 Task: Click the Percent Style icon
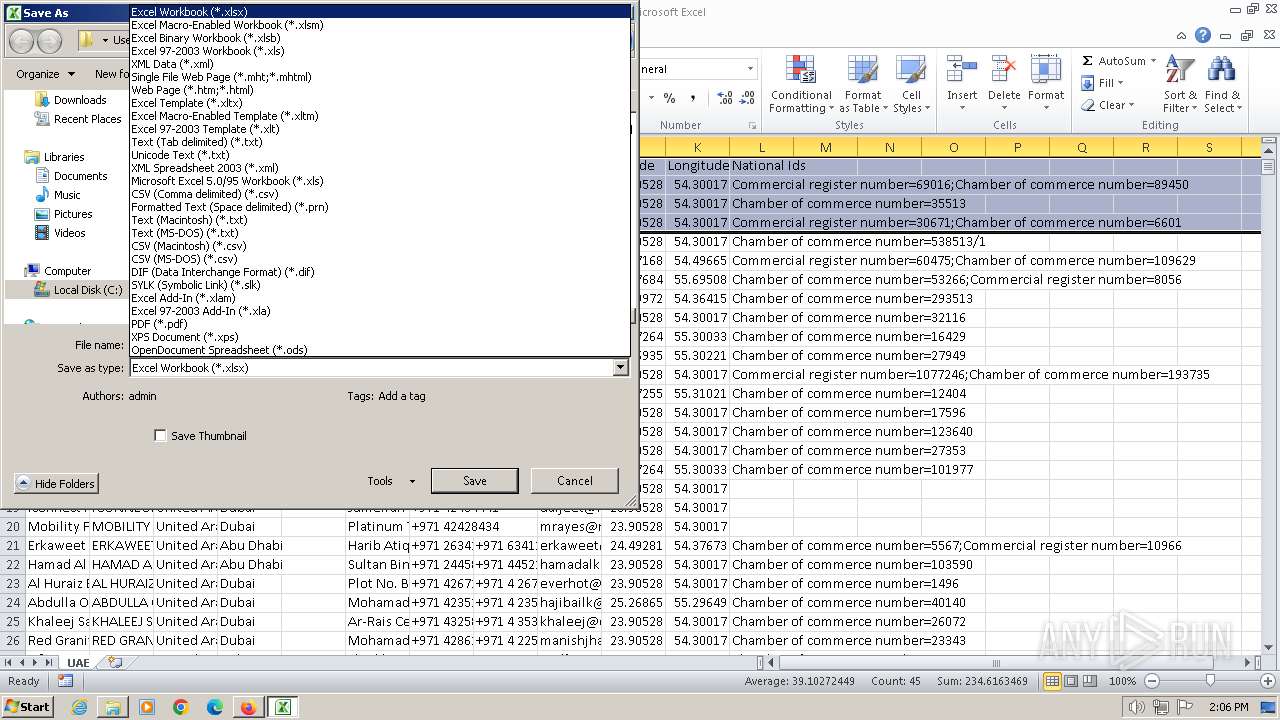tap(669, 98)
